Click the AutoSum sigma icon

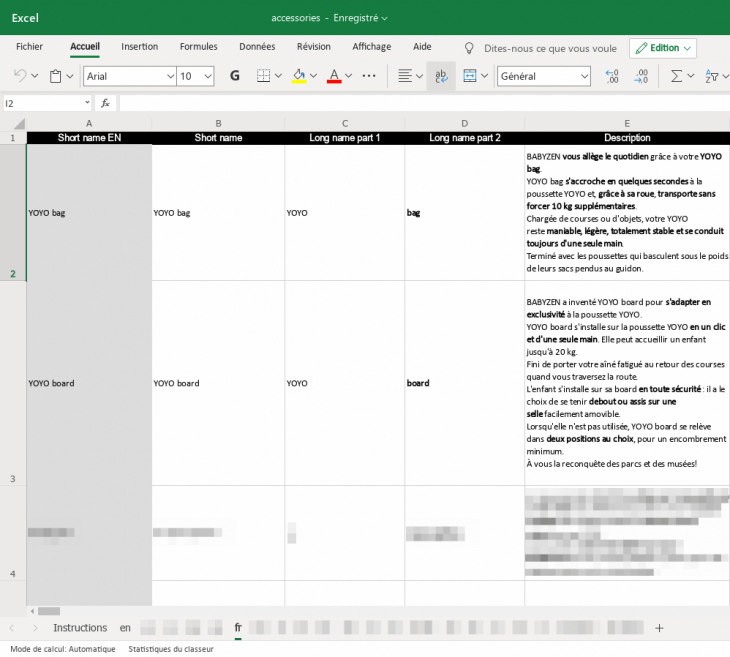click(x=676, y=75)
